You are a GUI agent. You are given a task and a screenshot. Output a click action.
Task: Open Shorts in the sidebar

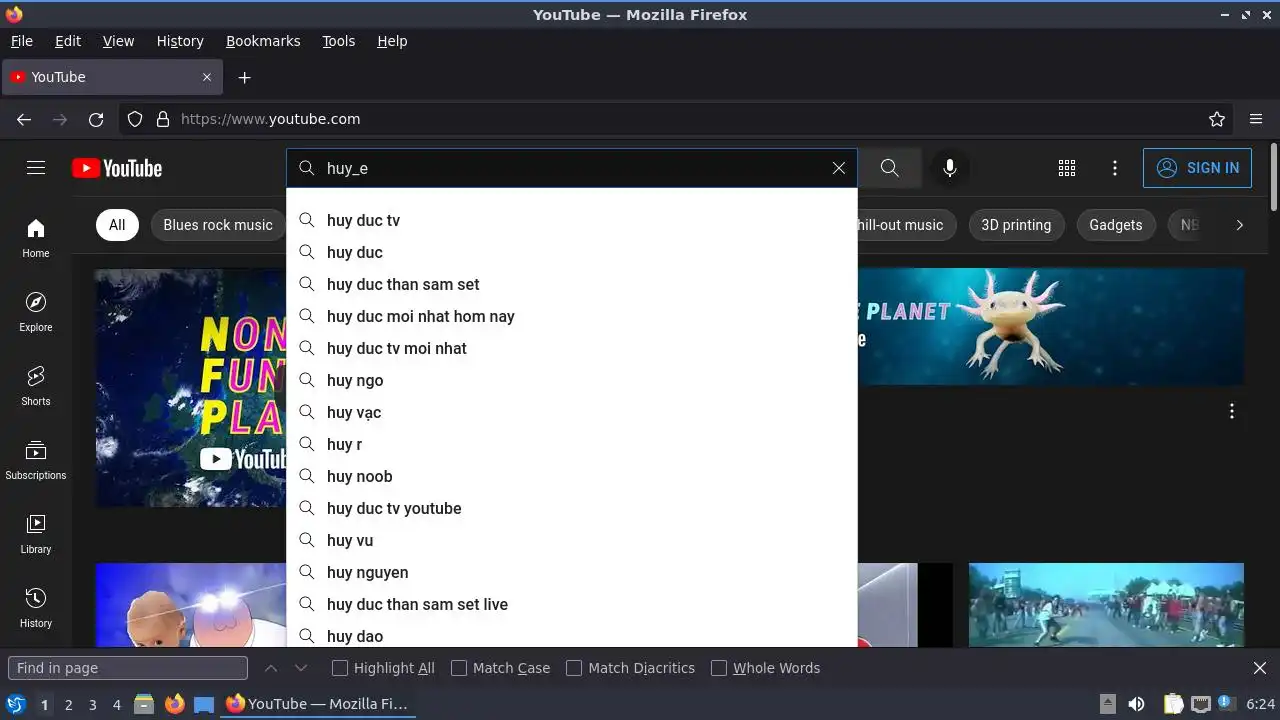coord(36,386)
